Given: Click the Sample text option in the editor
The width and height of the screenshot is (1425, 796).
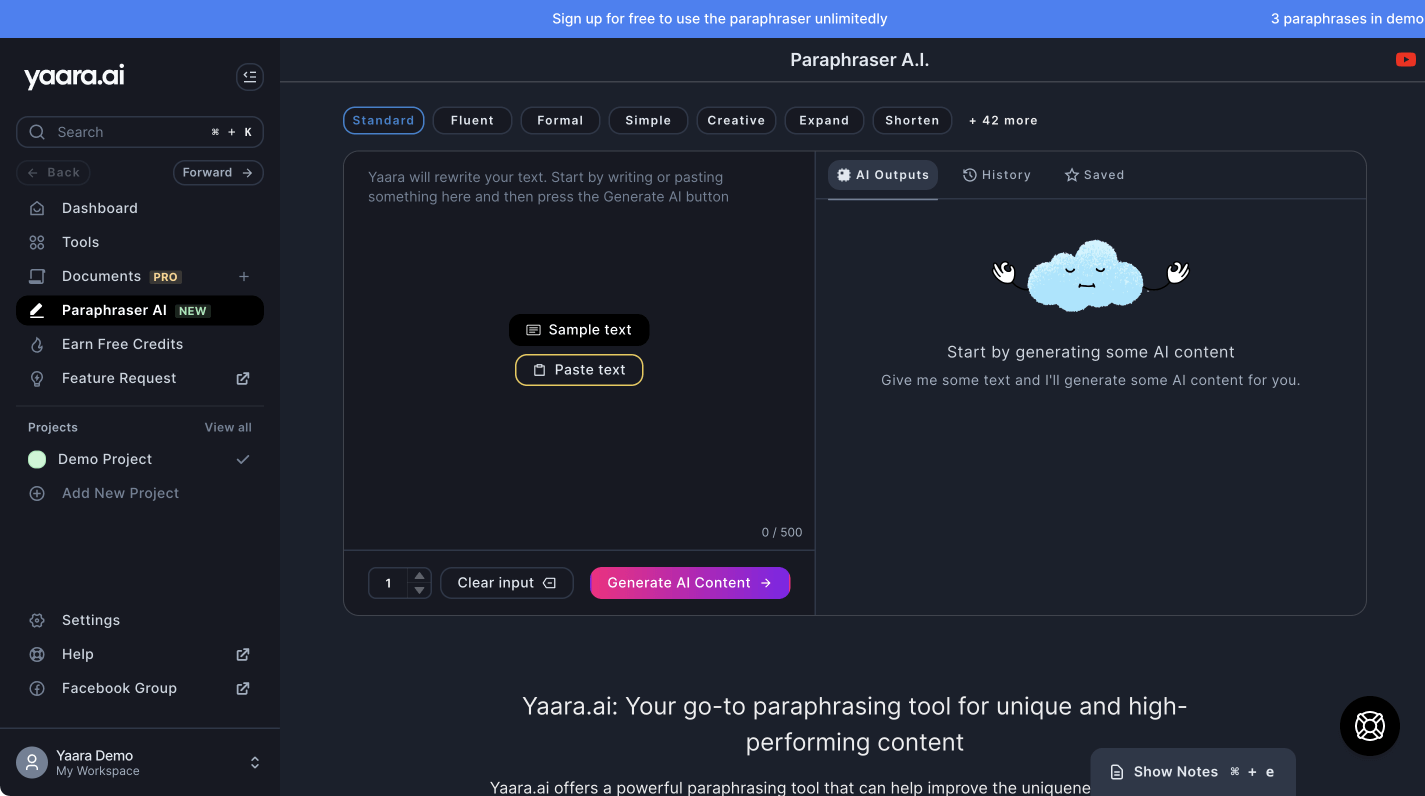Looking at the screenshot, I should (x=579, y=329).
